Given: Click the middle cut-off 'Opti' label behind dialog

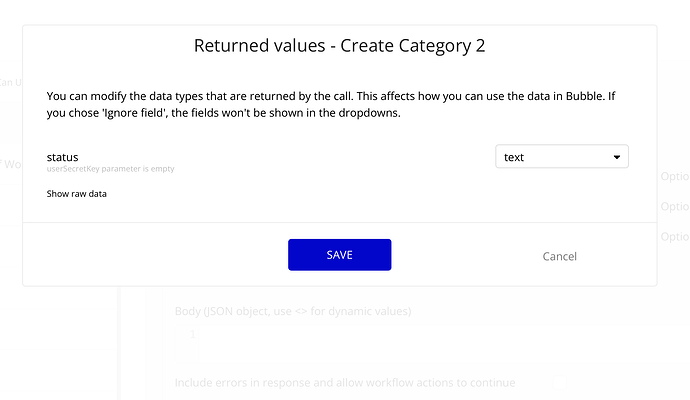Looking at the screenshot, I should (675, 207).
